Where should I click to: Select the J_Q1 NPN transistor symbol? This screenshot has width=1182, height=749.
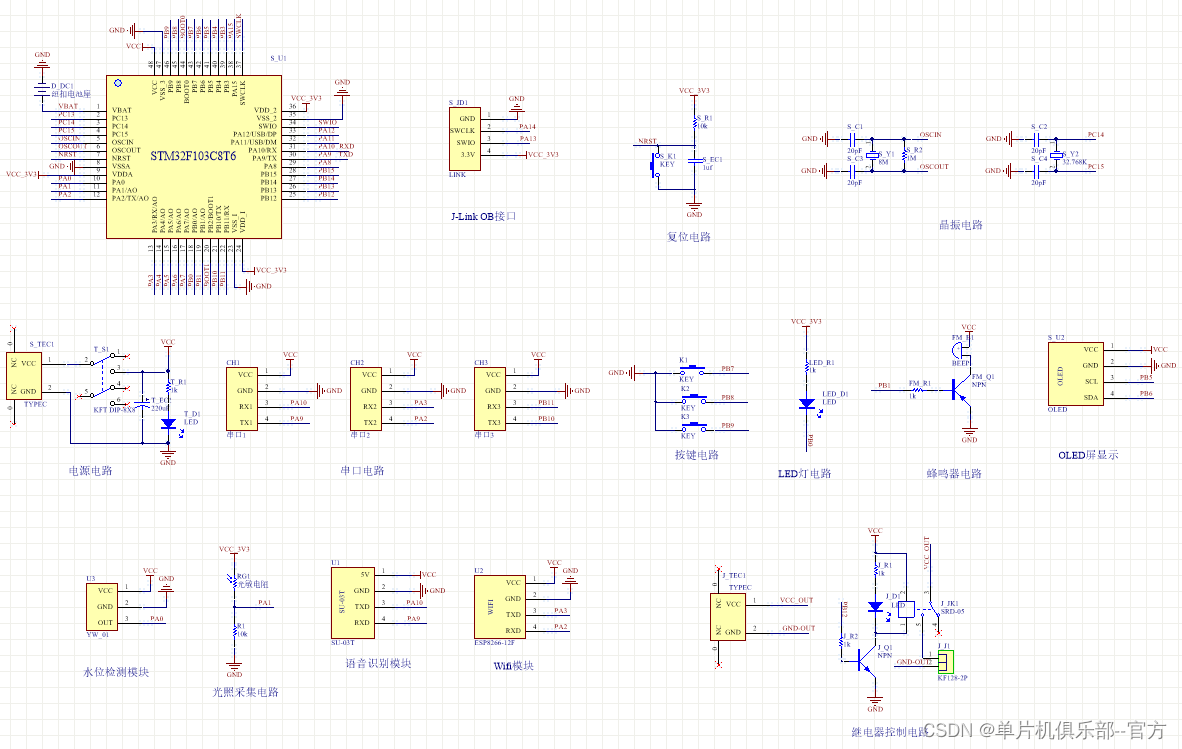865,663
